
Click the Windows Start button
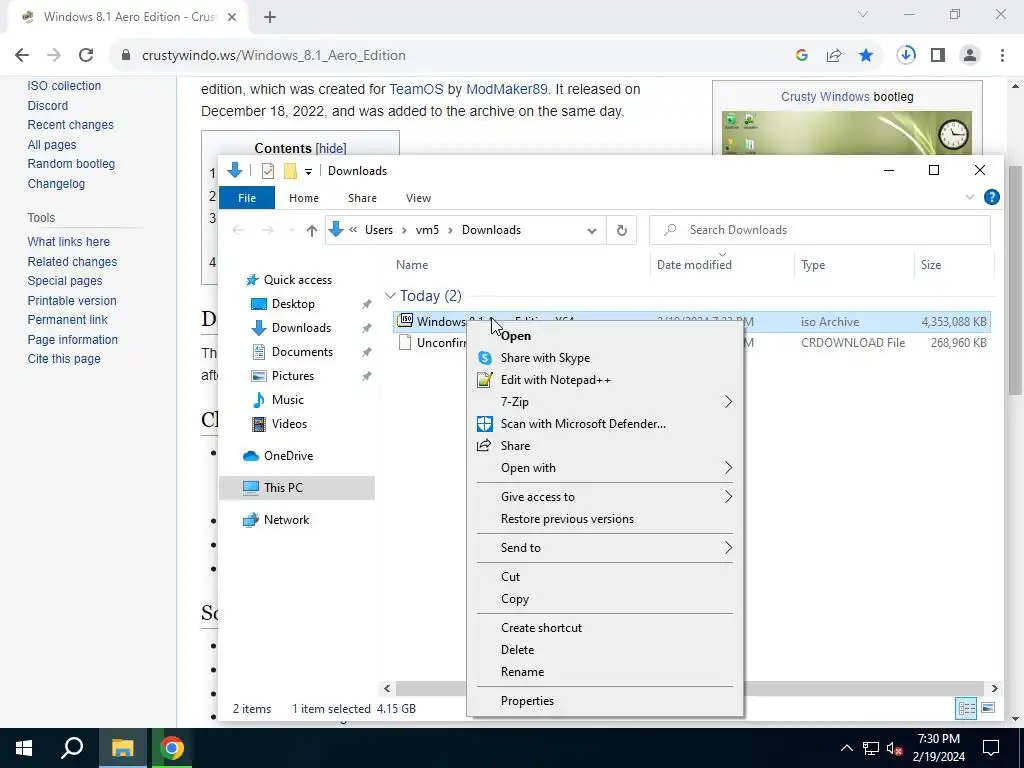coord(24,748)
